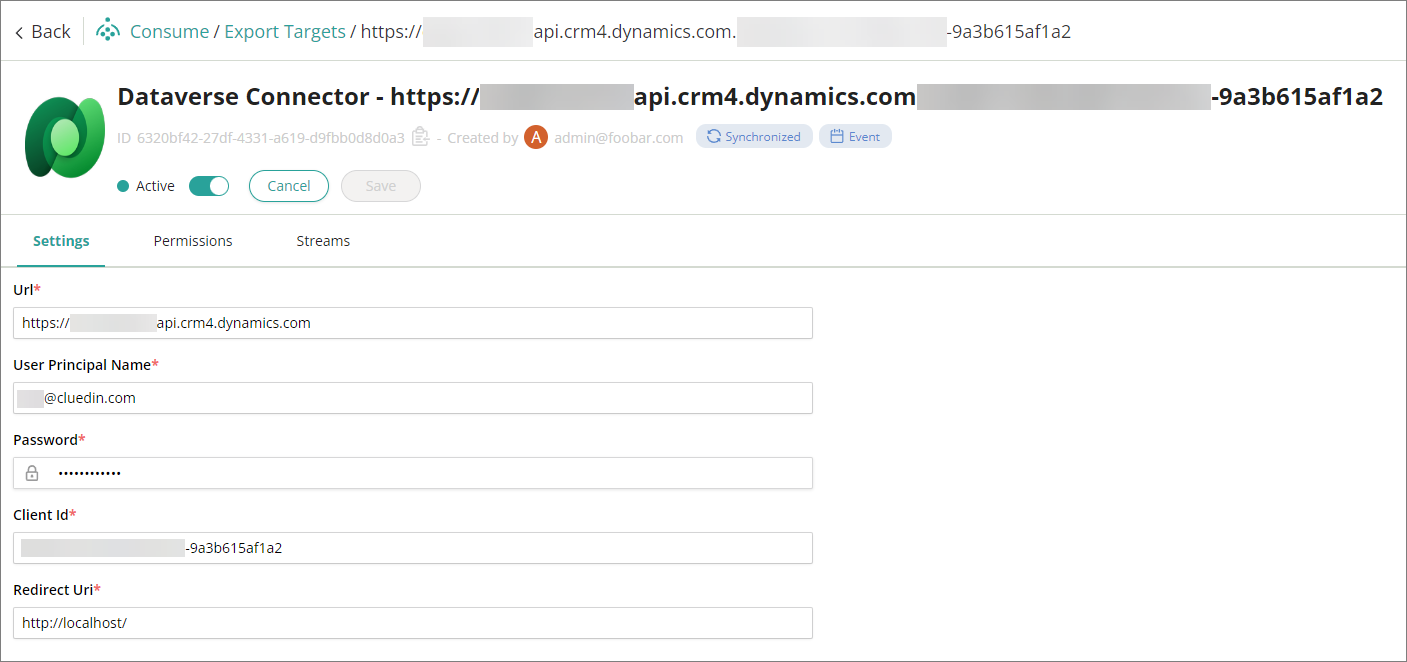Click the admin user avatar icon
Screen dimensions: 1407x662
pyautogui.click(x=536, y=137)
